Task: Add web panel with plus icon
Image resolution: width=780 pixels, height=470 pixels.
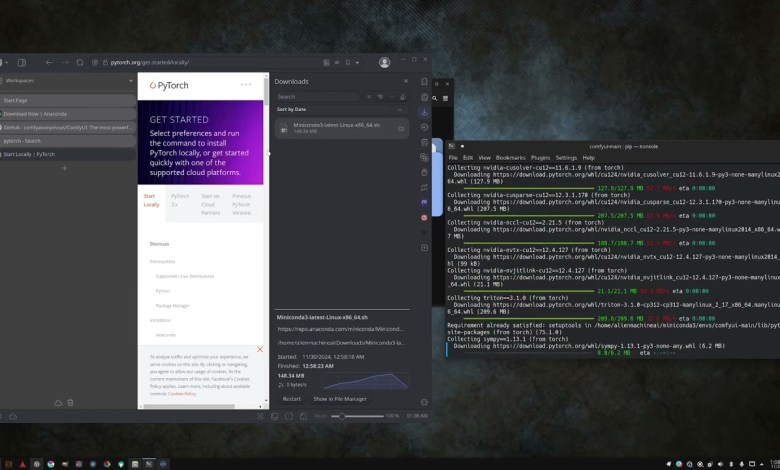Action: 424,248
